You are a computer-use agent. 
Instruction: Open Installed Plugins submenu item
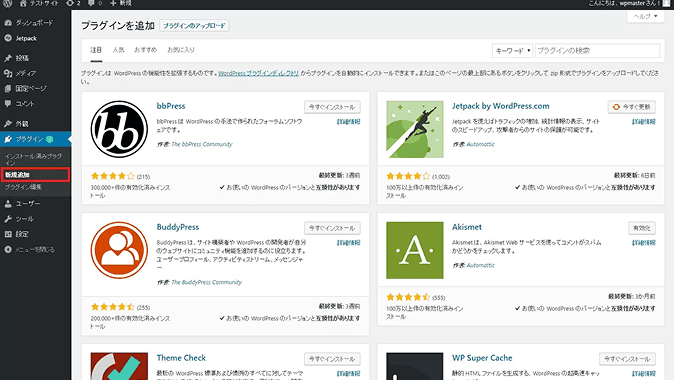click(x=33, y=159)
